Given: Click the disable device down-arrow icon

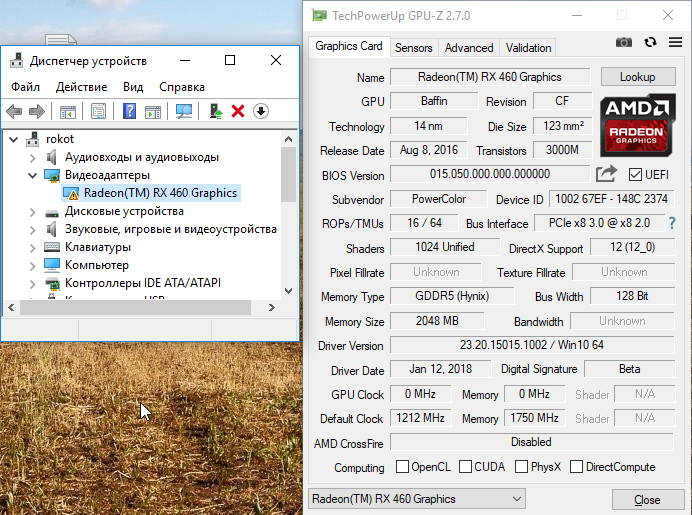Looking at the screenshot, I should pos(261,111).
